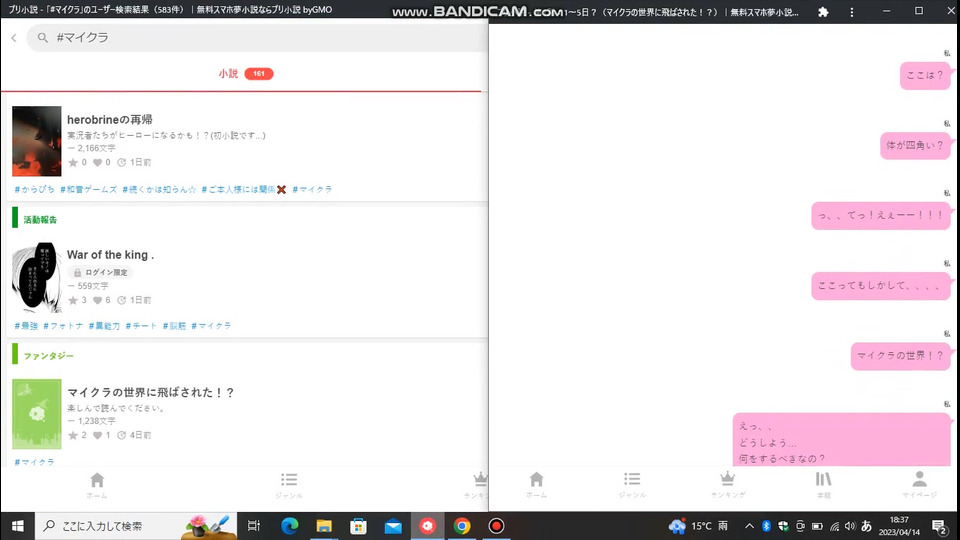Click the #異能力 tag
Viewport: 960px width, 540px height.
click(104, 326)
